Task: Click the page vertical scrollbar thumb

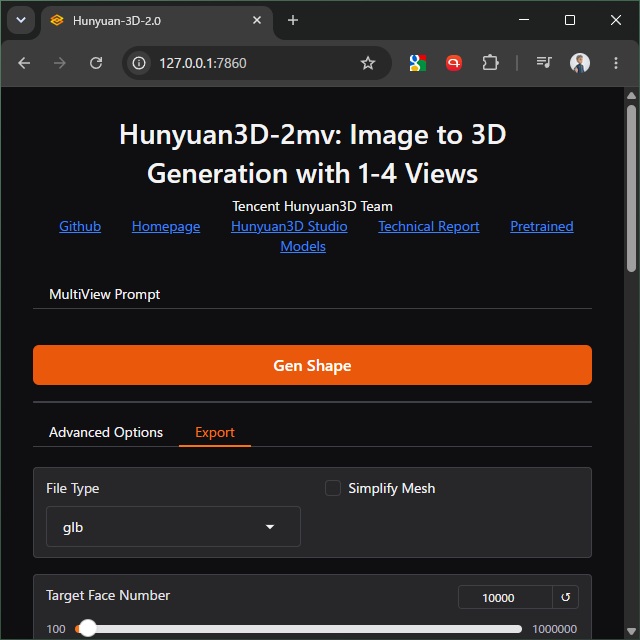Action: 631,188
